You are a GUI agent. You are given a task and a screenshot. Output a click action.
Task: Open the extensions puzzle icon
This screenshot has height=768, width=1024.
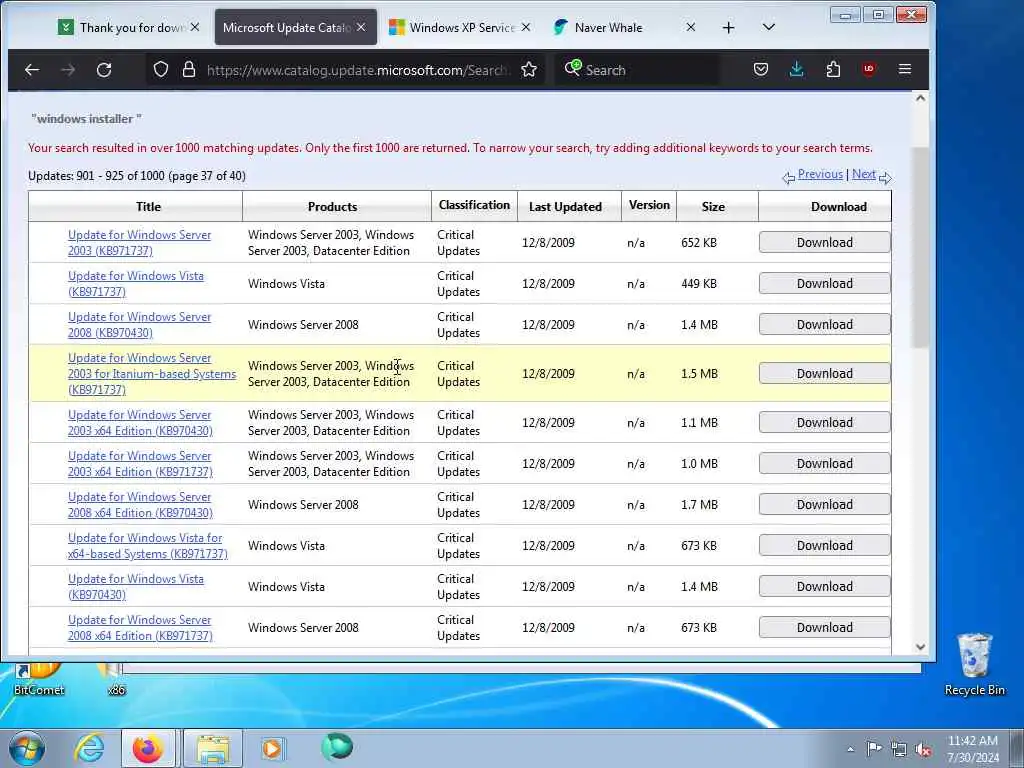point(833,69)
